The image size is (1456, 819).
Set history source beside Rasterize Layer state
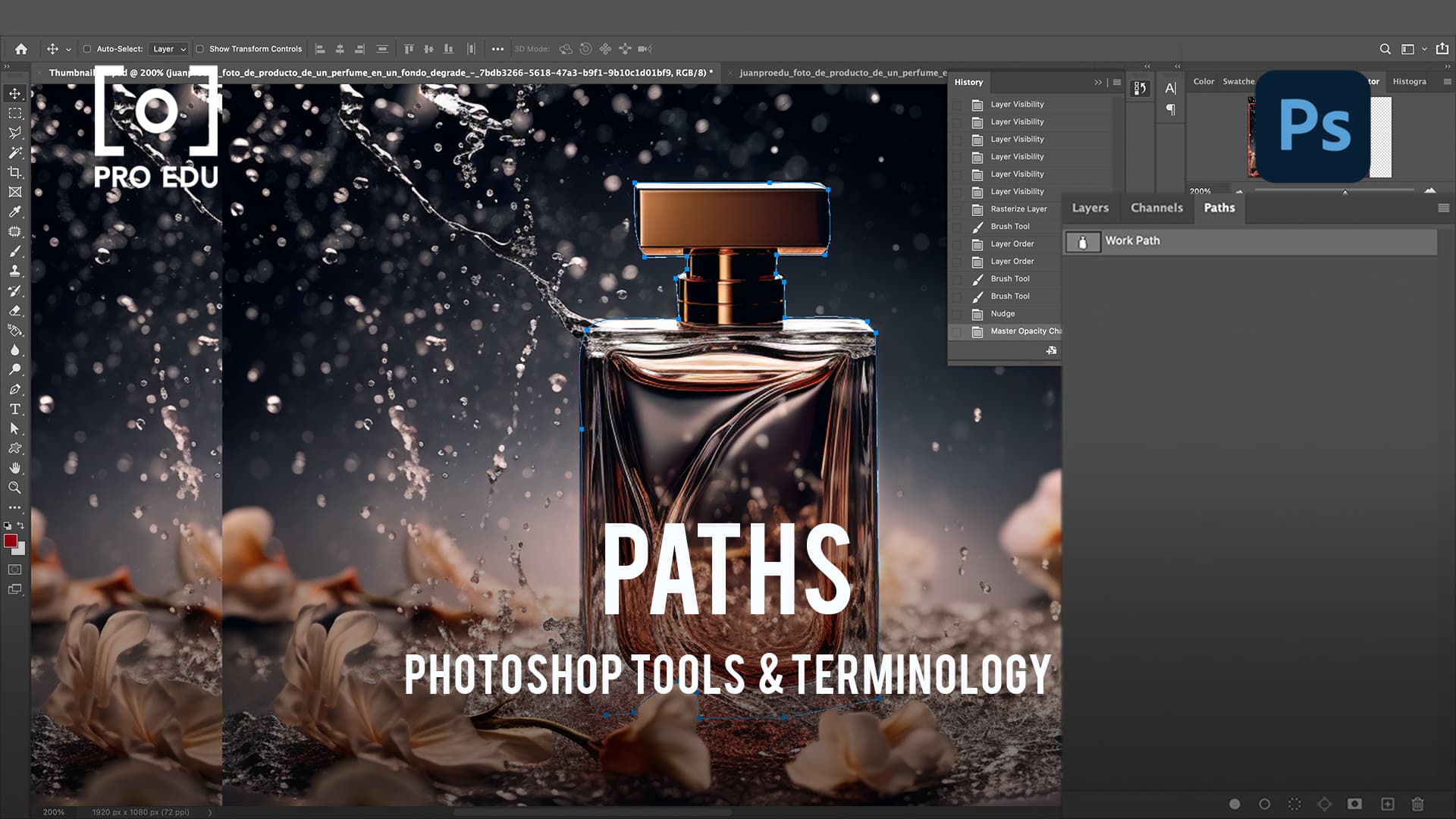(x=955, y=209)
